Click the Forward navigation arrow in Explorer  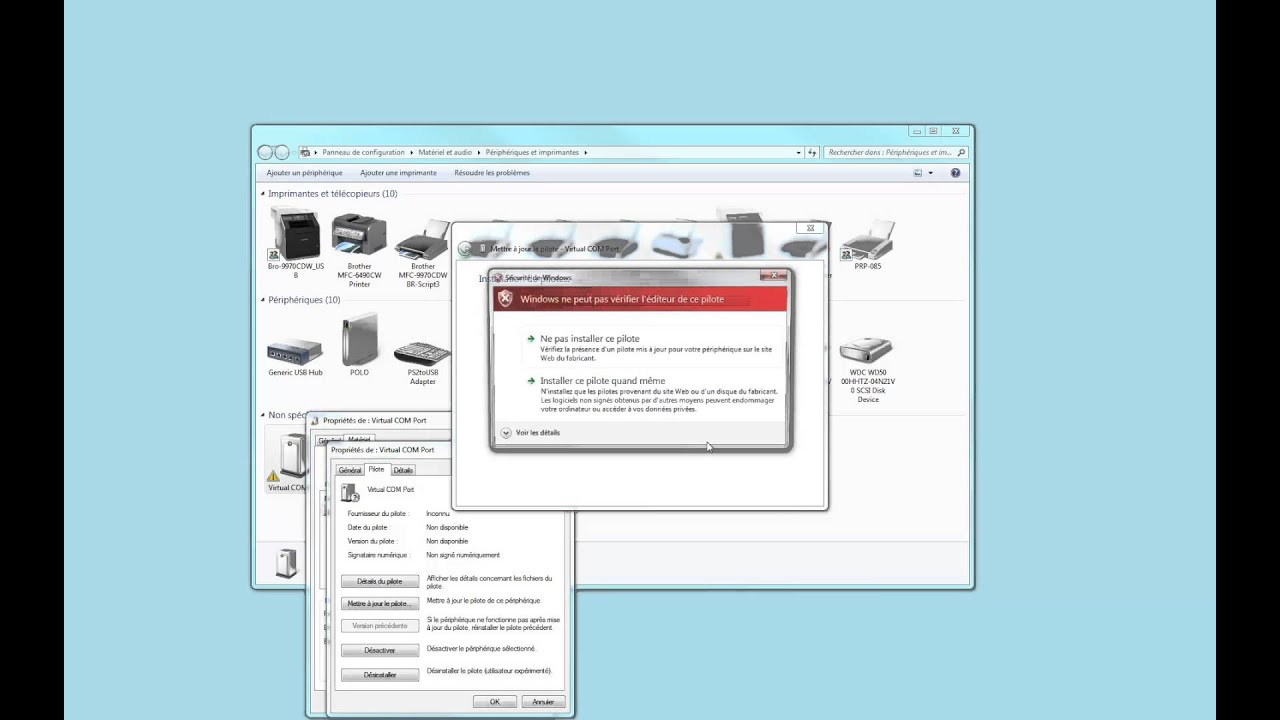click(282, 152)
